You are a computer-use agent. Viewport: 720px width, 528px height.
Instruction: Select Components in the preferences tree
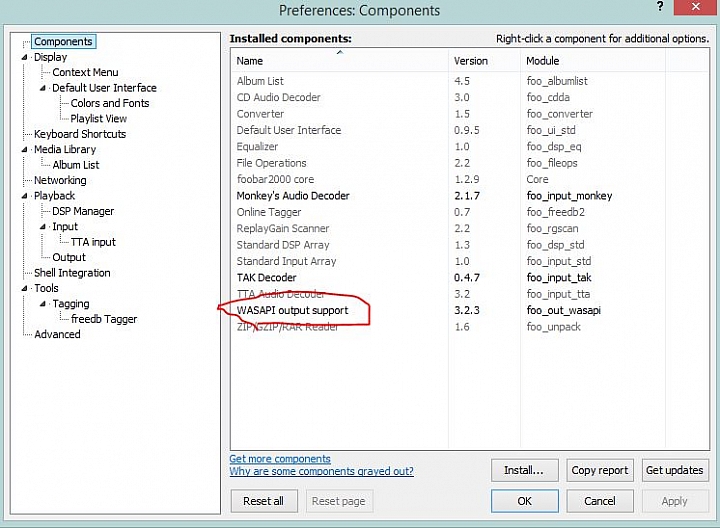tap(63, 42)
